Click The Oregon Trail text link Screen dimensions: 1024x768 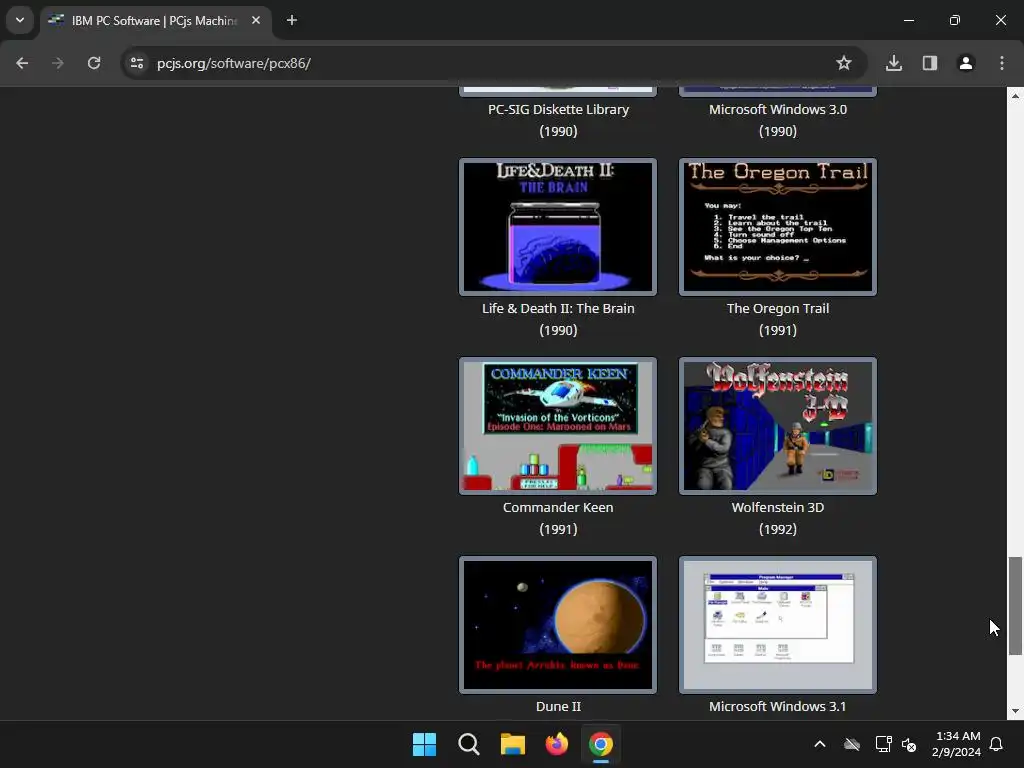coord(778,308)
